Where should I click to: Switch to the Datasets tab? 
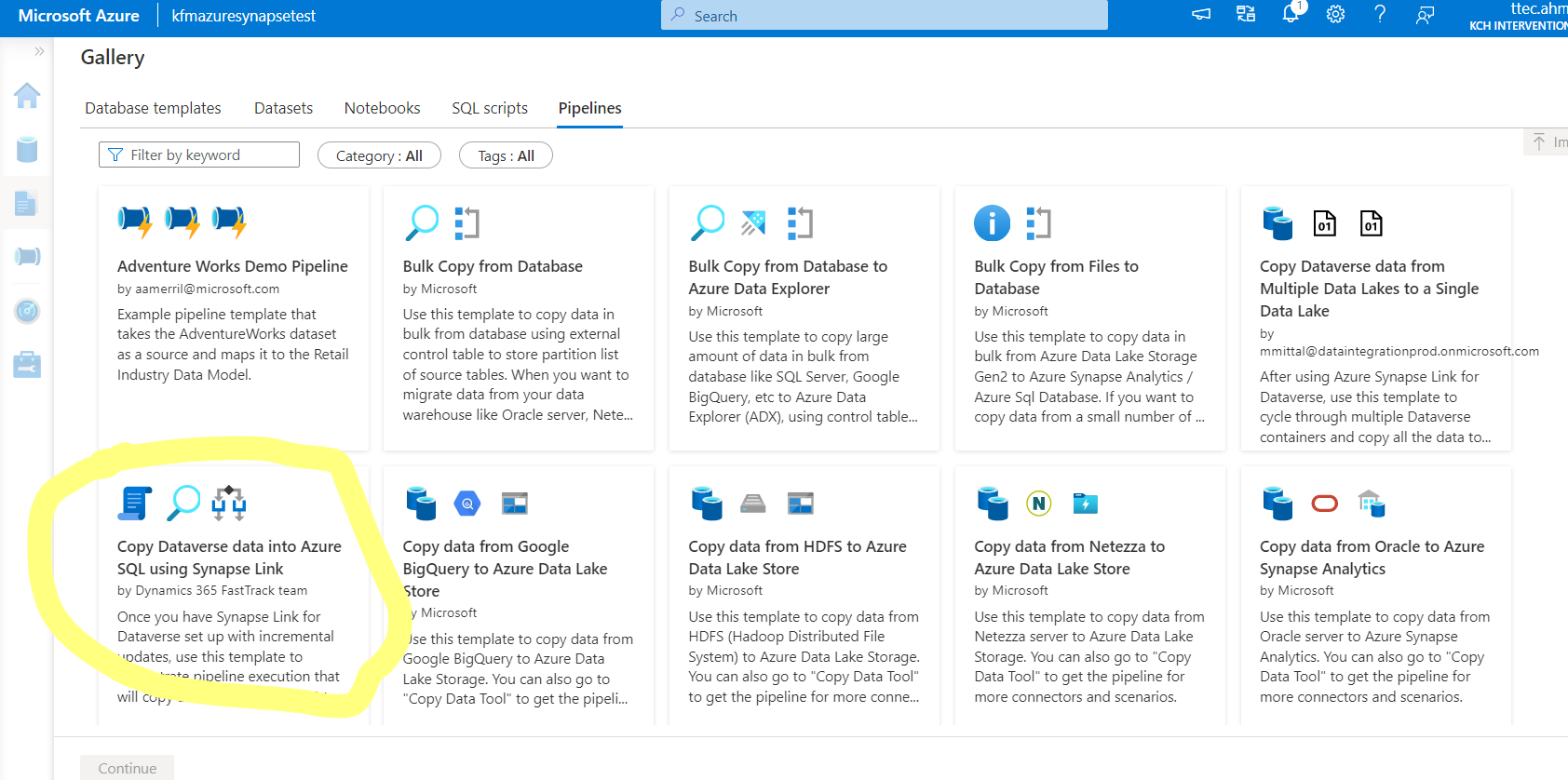pyautogui.click(x=283, y=108)
